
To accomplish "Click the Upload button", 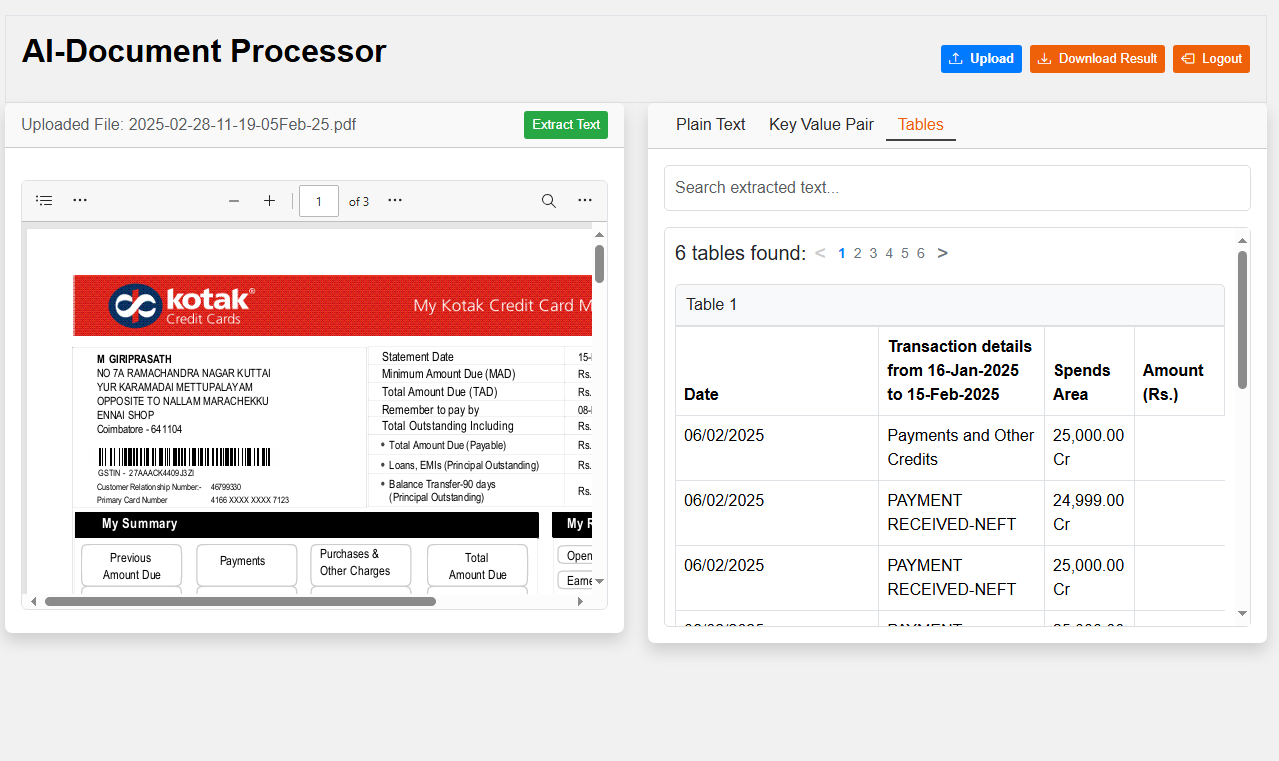I will point(981,59).
